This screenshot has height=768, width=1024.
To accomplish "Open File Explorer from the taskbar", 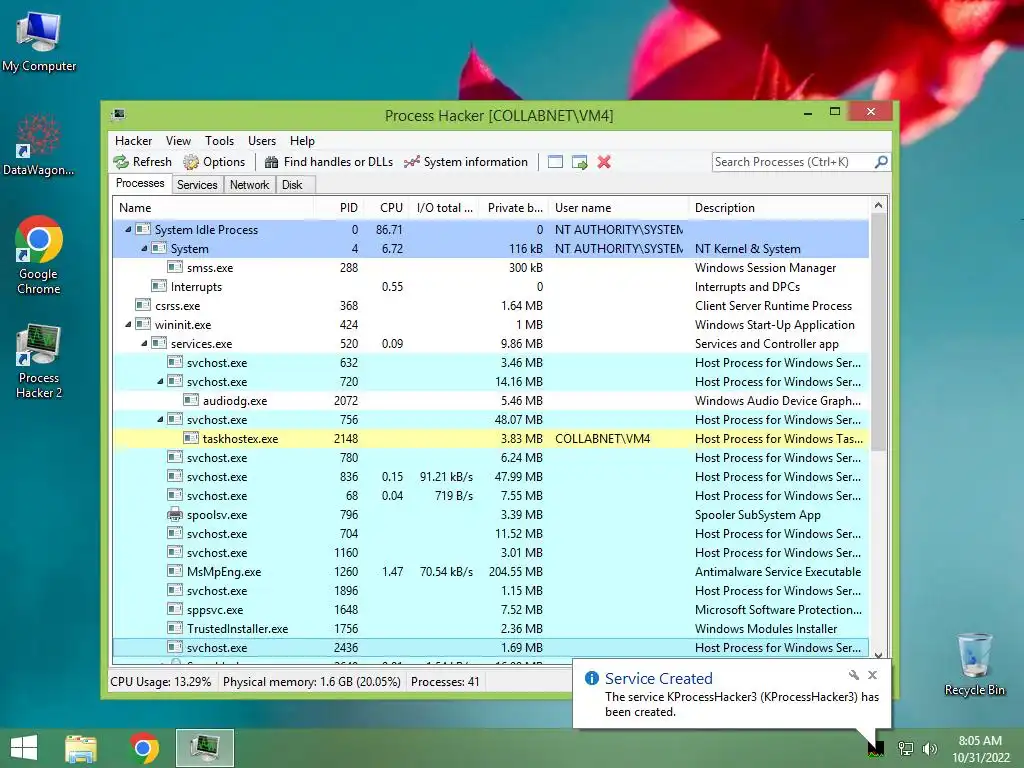I will [81, 748].
